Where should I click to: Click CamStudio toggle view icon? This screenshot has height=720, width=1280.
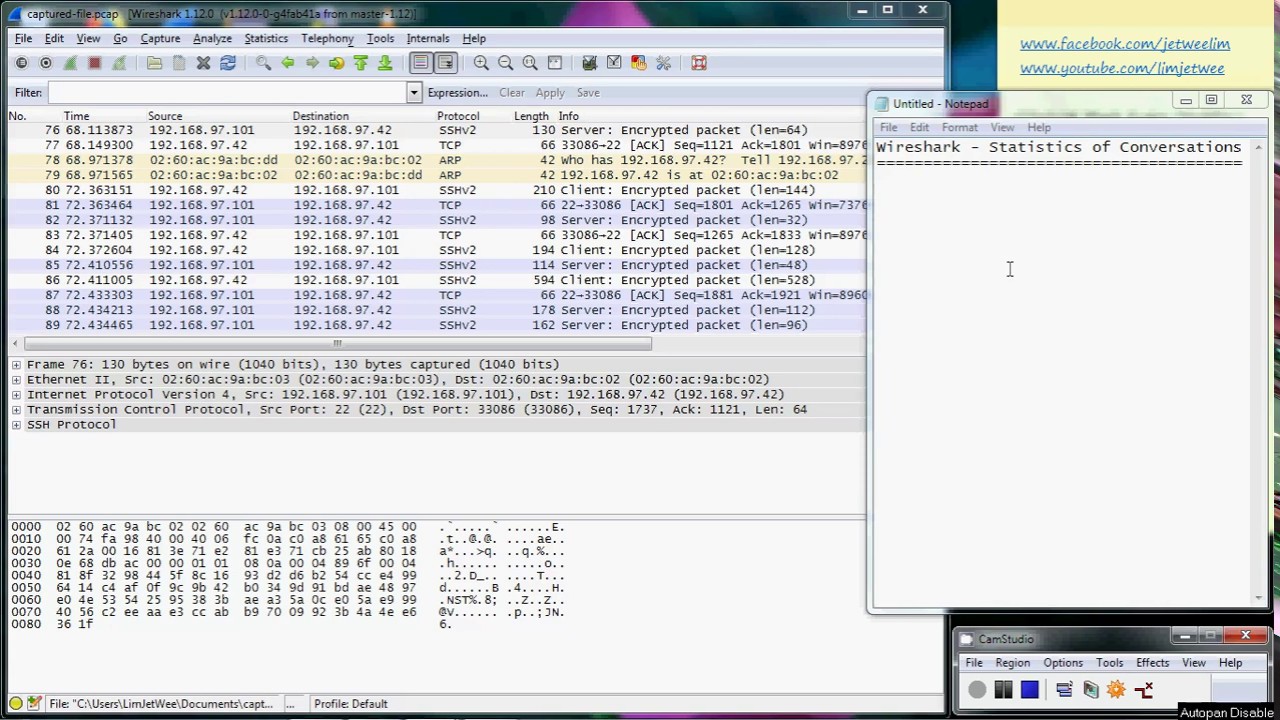coord(1064,689)
